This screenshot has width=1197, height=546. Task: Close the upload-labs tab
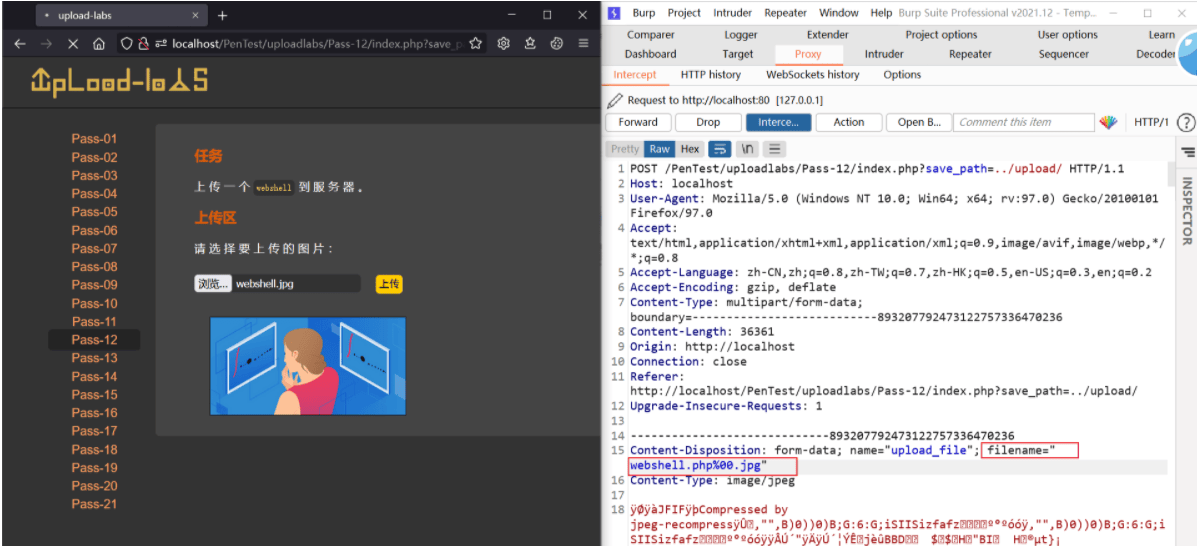tap(196, 15)
